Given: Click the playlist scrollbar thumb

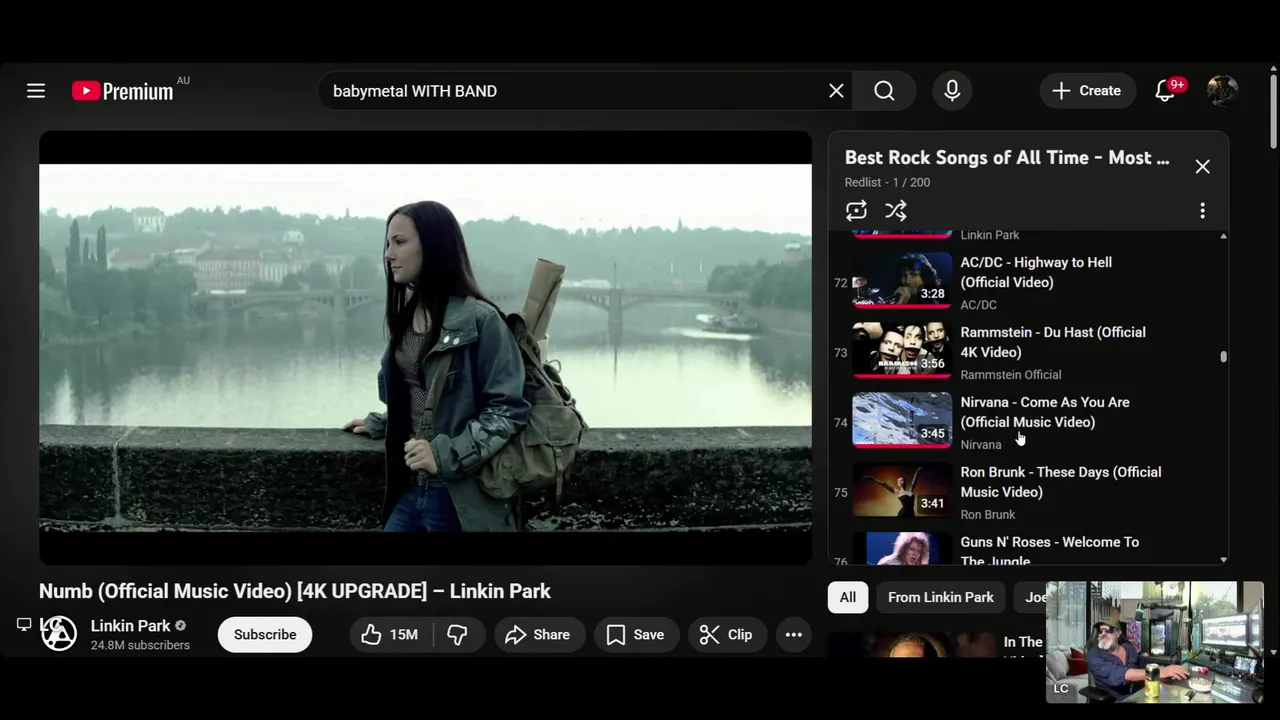Looking at the screenshot, I should [x=1223, y=356].
